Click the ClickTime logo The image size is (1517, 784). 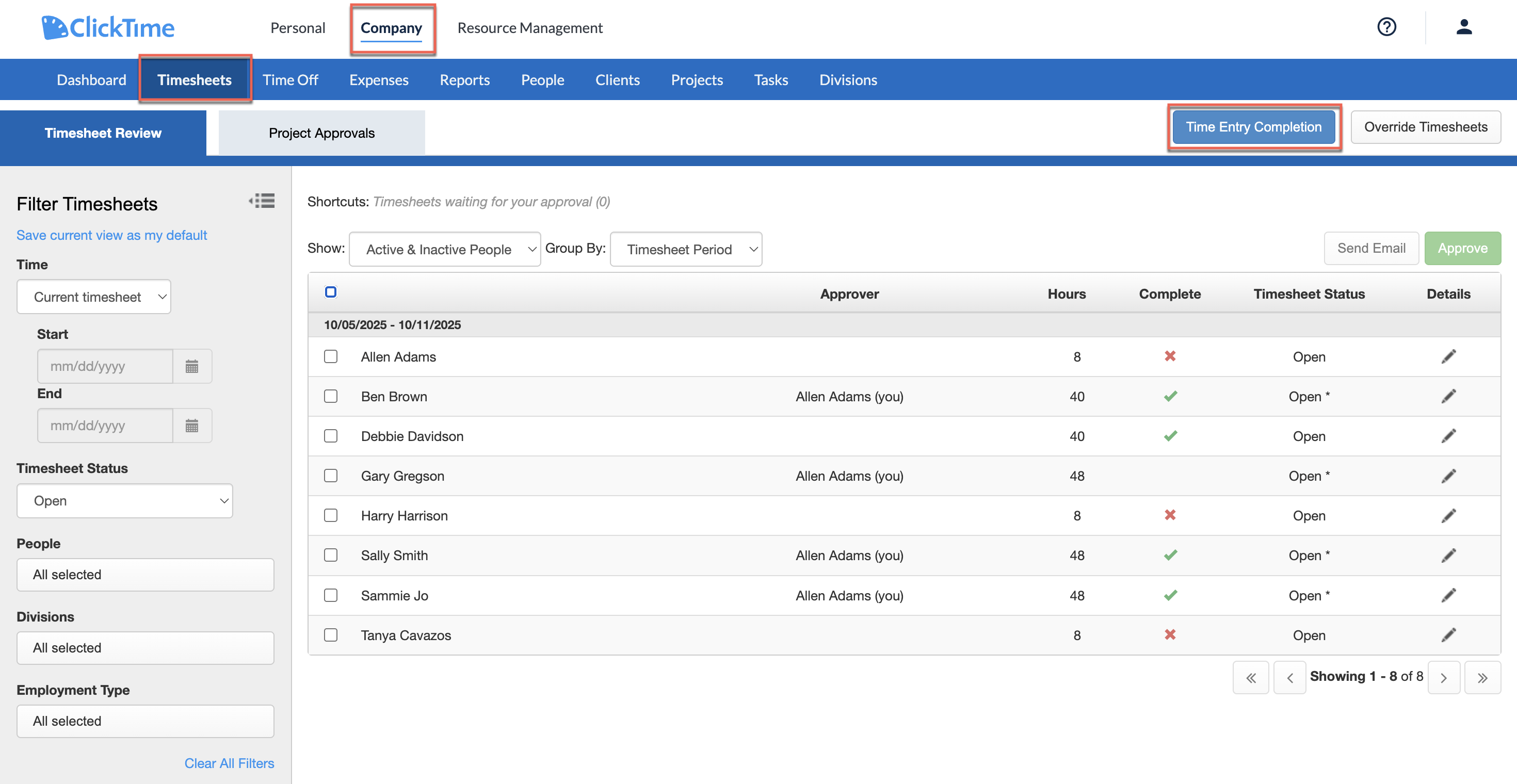(108, 28)
